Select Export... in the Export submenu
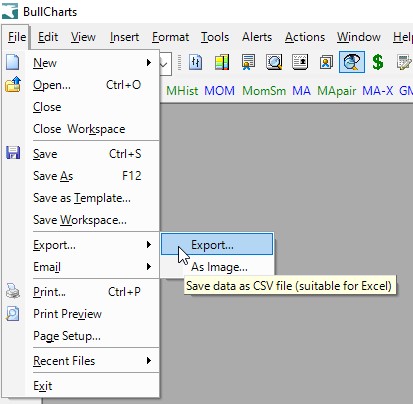Screen dimensions: 413x404 pos(217,245)
